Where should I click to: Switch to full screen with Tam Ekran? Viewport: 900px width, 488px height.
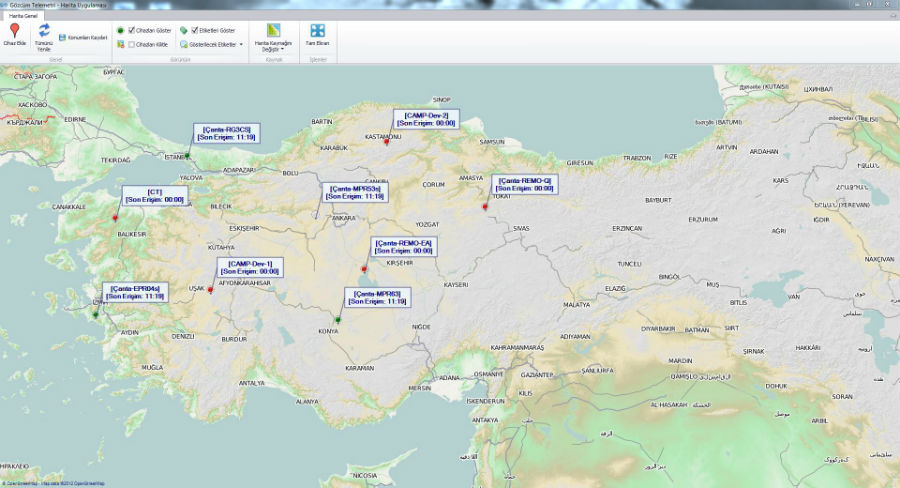pyautogui.click(x=317, y=35)
